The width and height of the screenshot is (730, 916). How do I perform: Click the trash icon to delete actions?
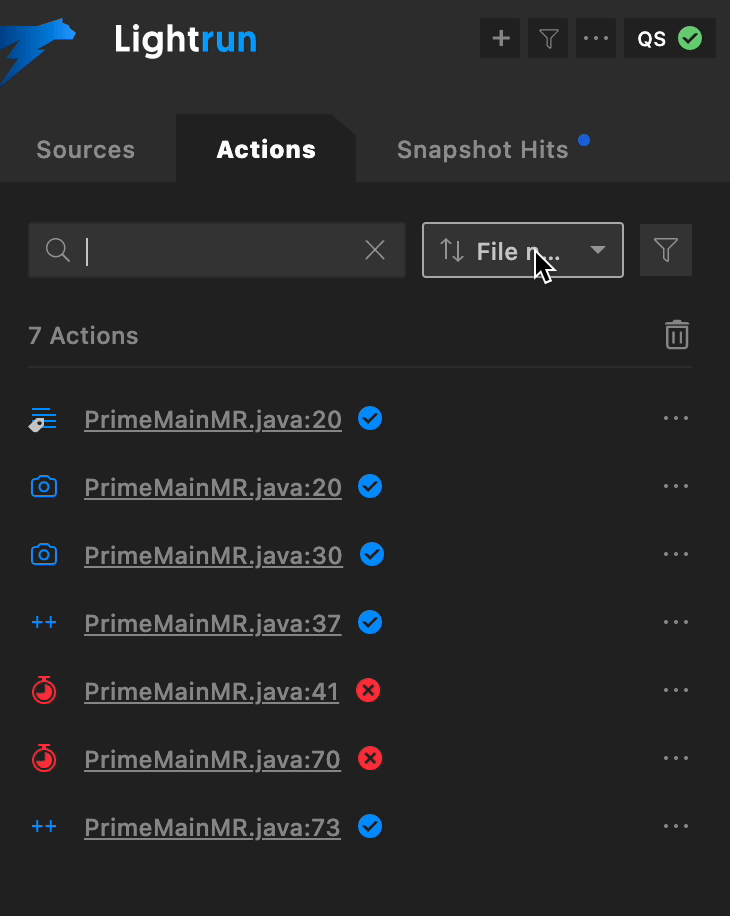677,335
